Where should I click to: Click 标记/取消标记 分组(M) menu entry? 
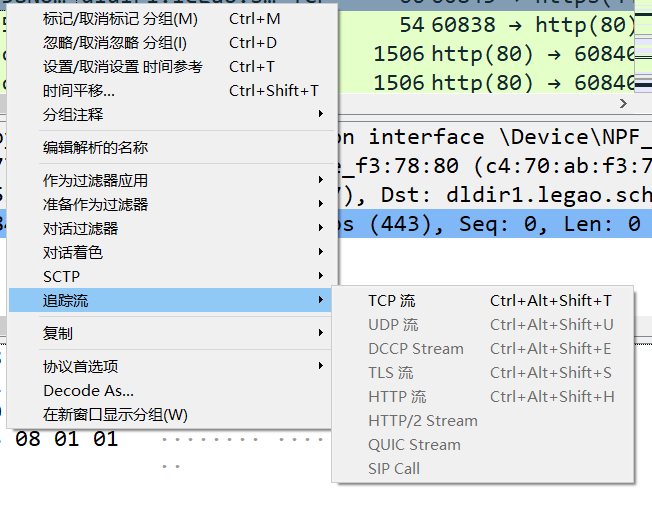120,19
